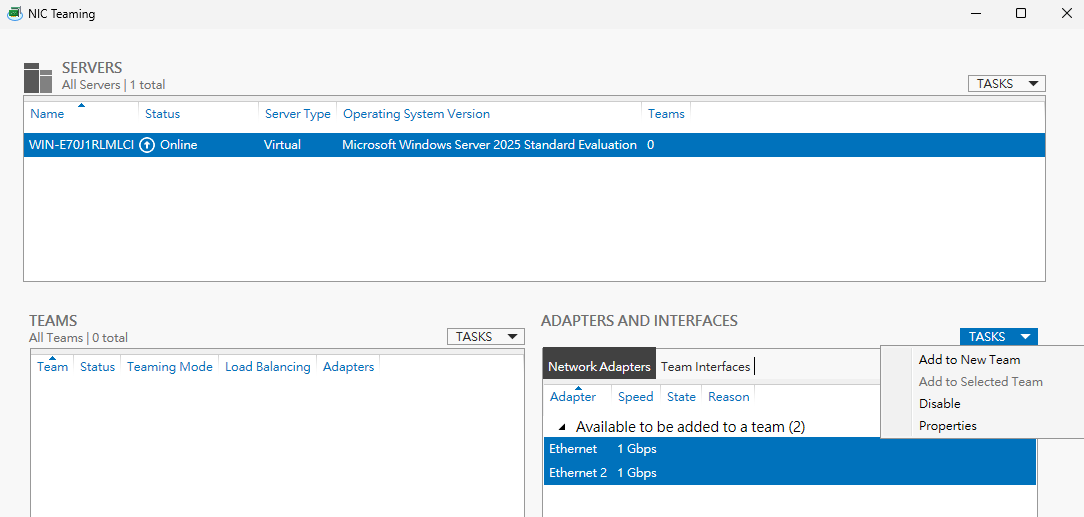The height and width of the screenshot is (517, 1084).
Task: Select the Network Adapters tab
Action: click(599, 367)
